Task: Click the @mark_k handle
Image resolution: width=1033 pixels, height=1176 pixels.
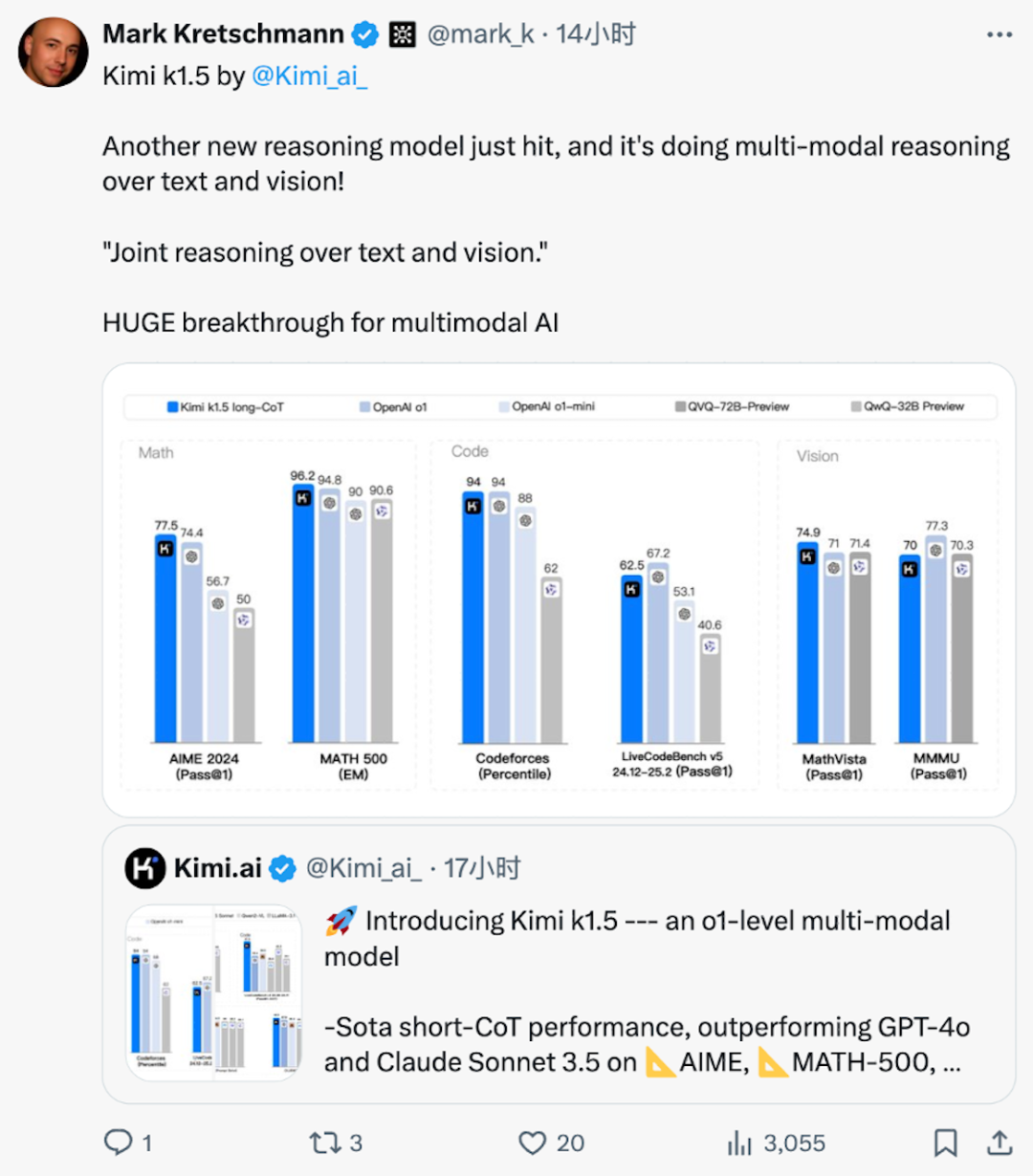Action: pyautogui.click(x=480, y=34)
